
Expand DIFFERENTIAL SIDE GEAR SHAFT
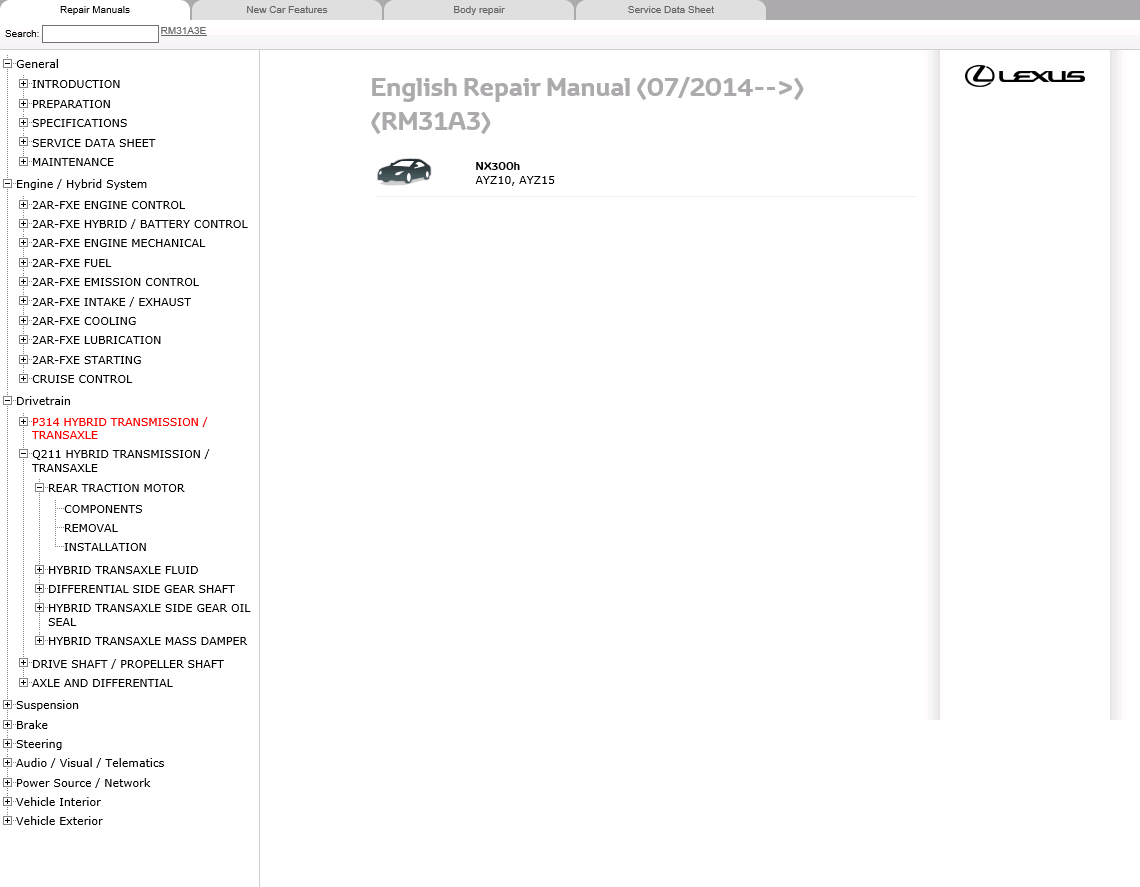(40, 588)
